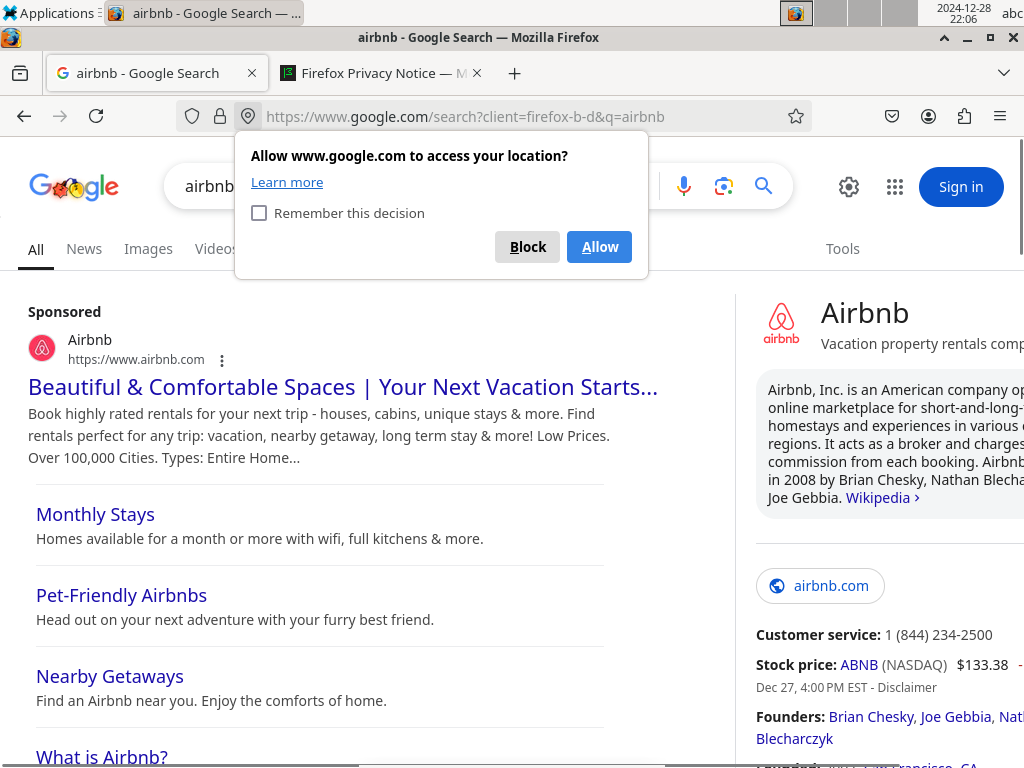Allow google.com to access location
Screen dimensions: 1024x768
pos(599,247)
